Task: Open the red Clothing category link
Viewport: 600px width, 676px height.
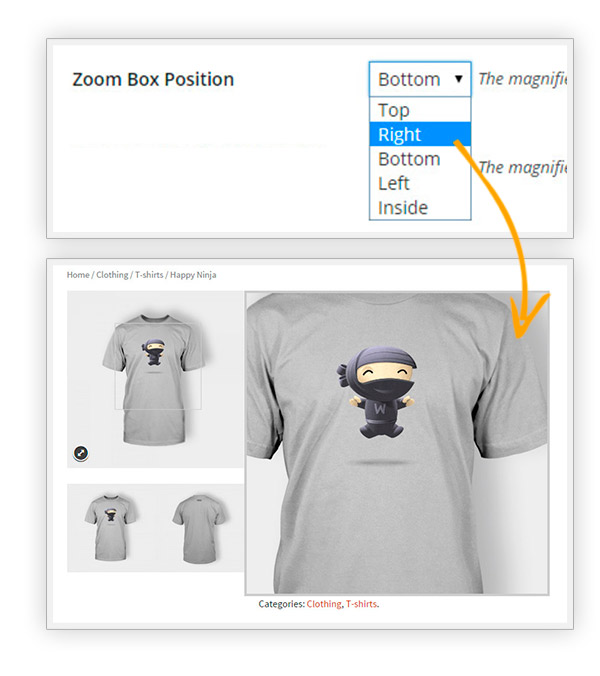Action: tap(324, 604)
